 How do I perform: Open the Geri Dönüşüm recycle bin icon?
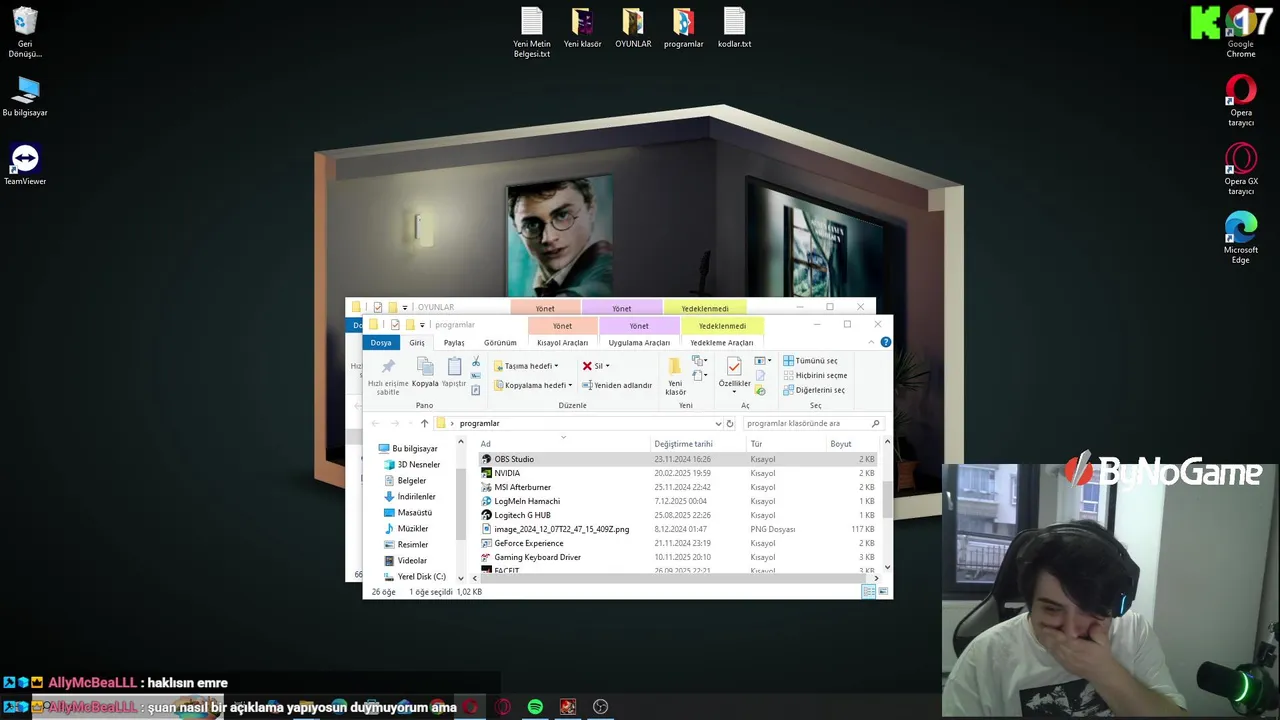(25, 32)
